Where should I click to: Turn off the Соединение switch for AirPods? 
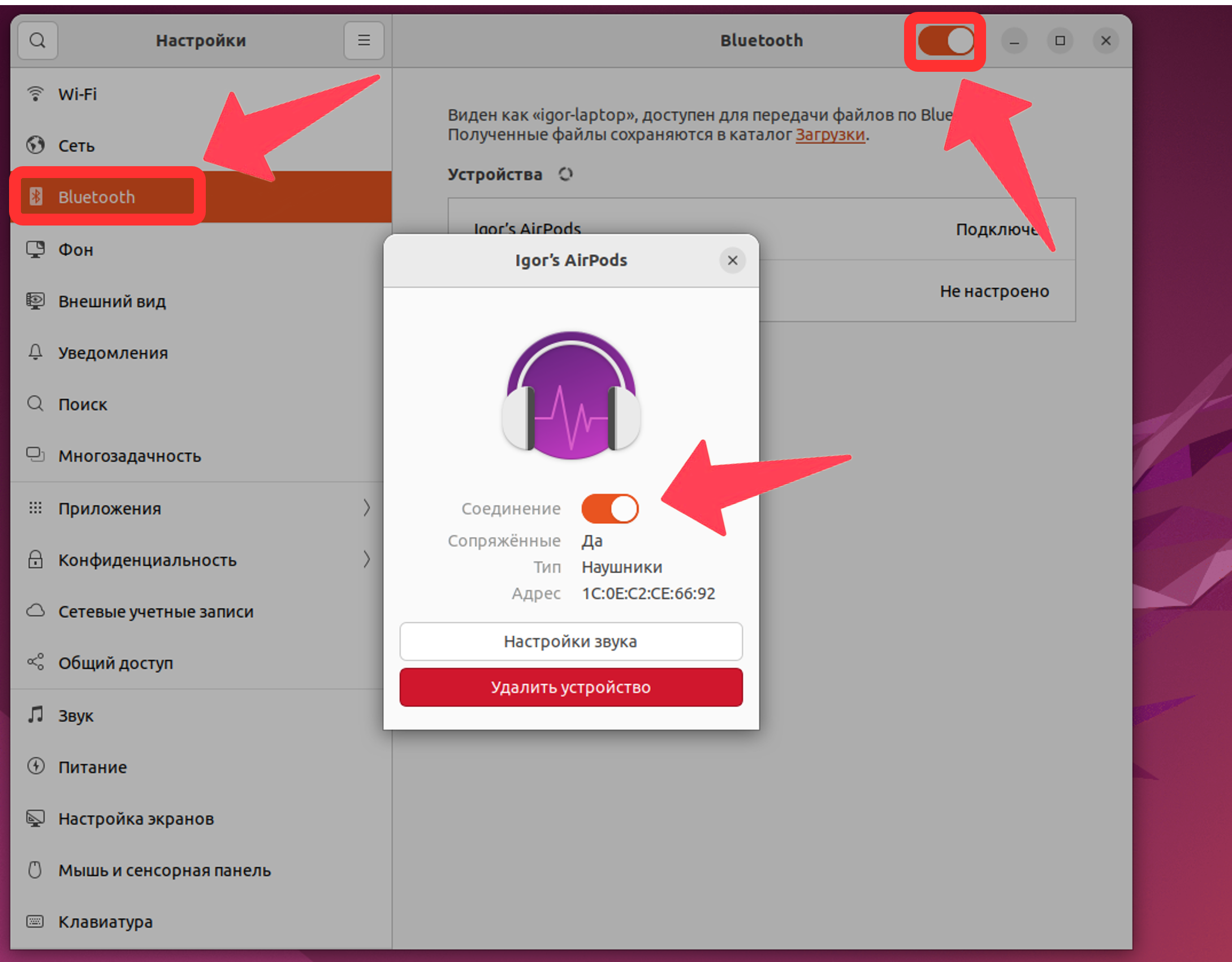tap(610, 508)
